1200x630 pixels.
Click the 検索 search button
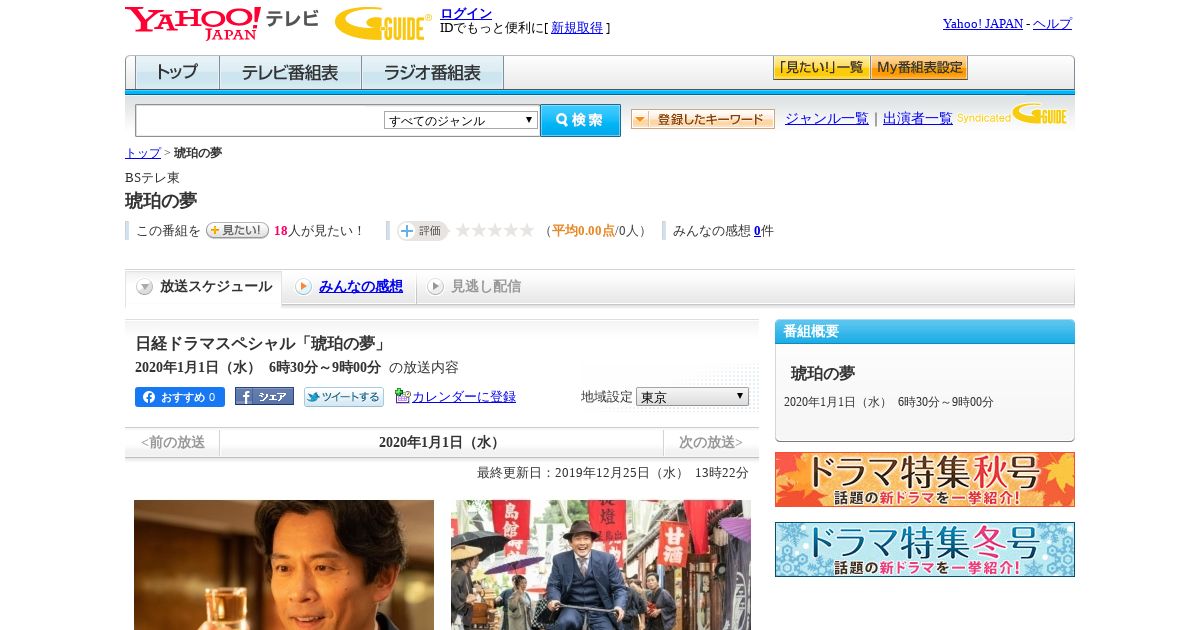(580, 120)
